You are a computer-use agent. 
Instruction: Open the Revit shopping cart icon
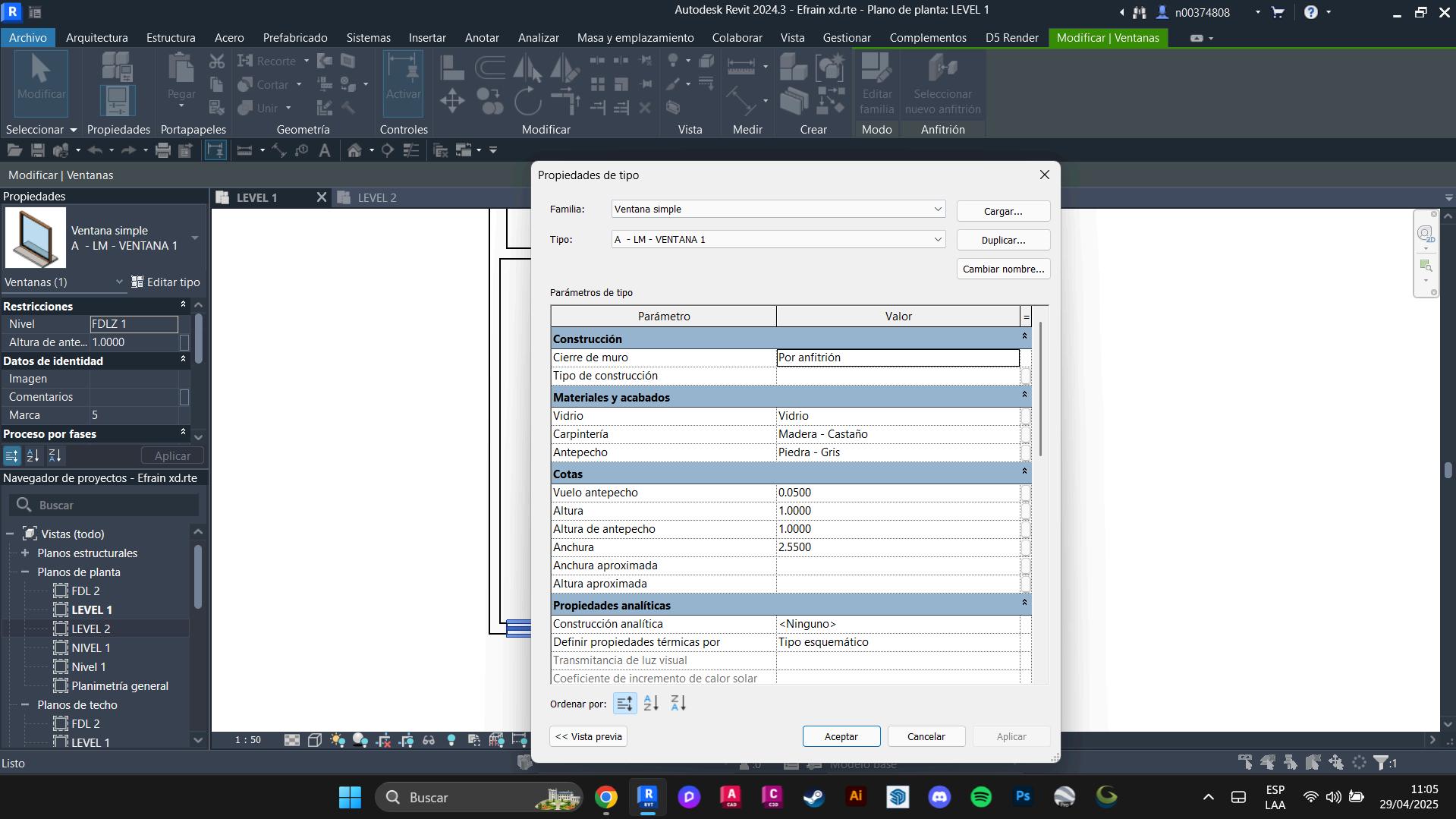point(1278,12)
